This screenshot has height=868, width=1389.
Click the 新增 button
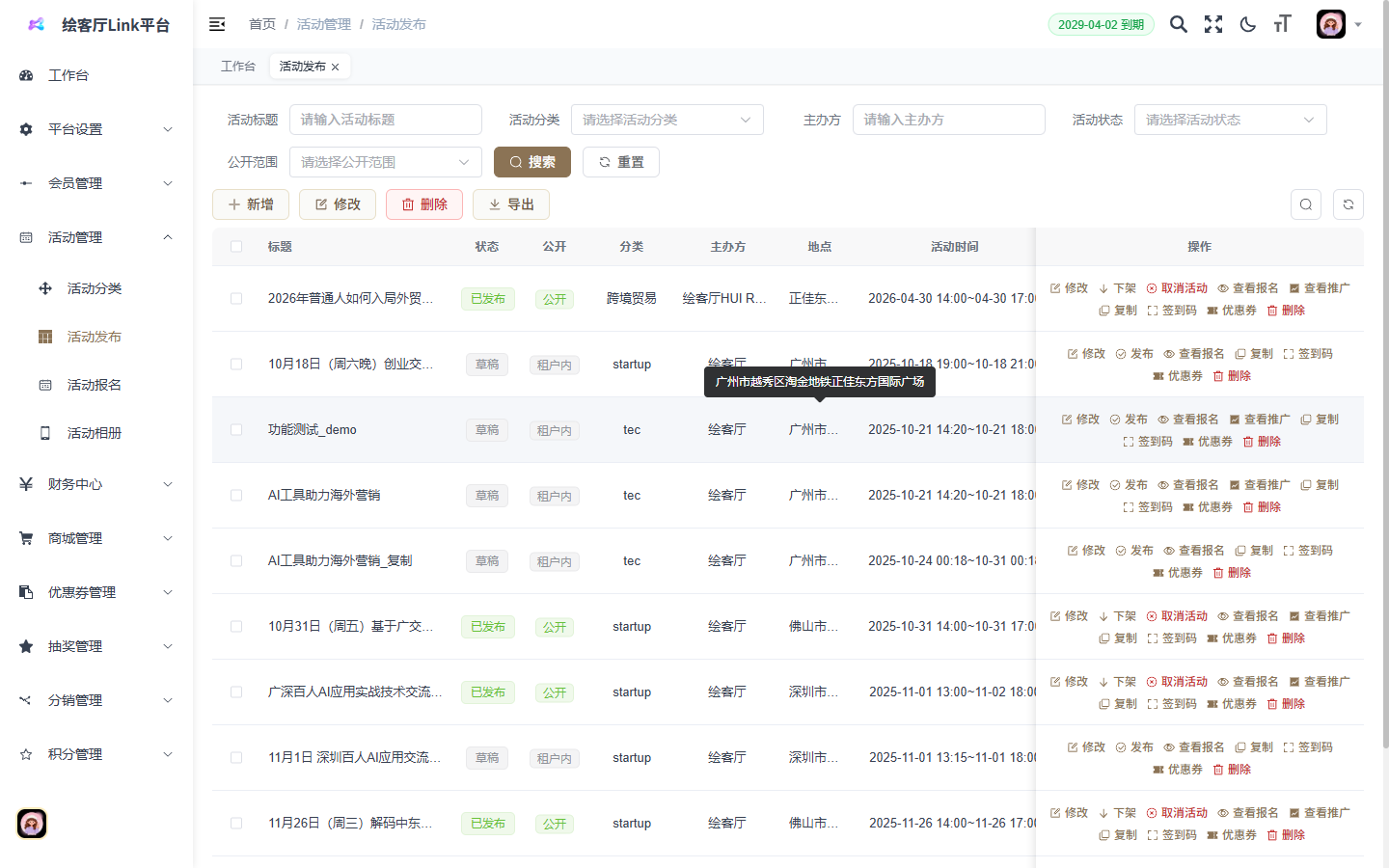[251, 204]
